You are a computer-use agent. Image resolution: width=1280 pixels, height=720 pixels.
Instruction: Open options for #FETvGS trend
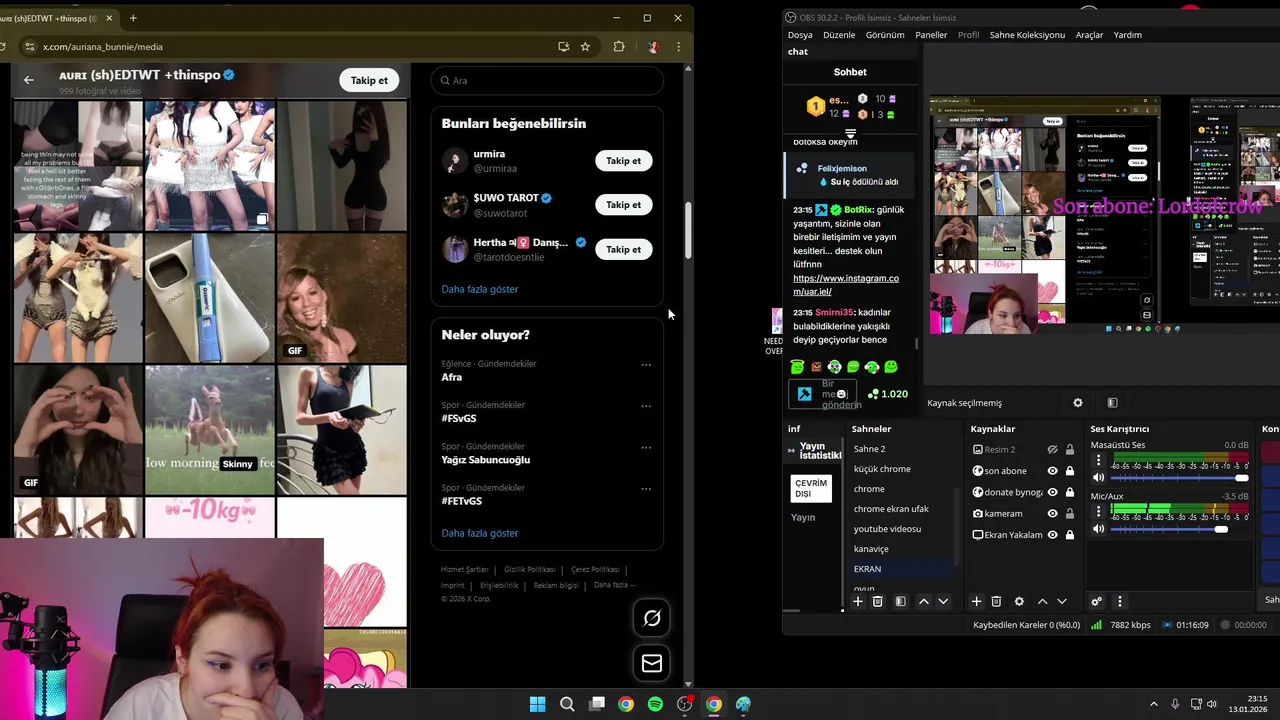tap(646, 489)
